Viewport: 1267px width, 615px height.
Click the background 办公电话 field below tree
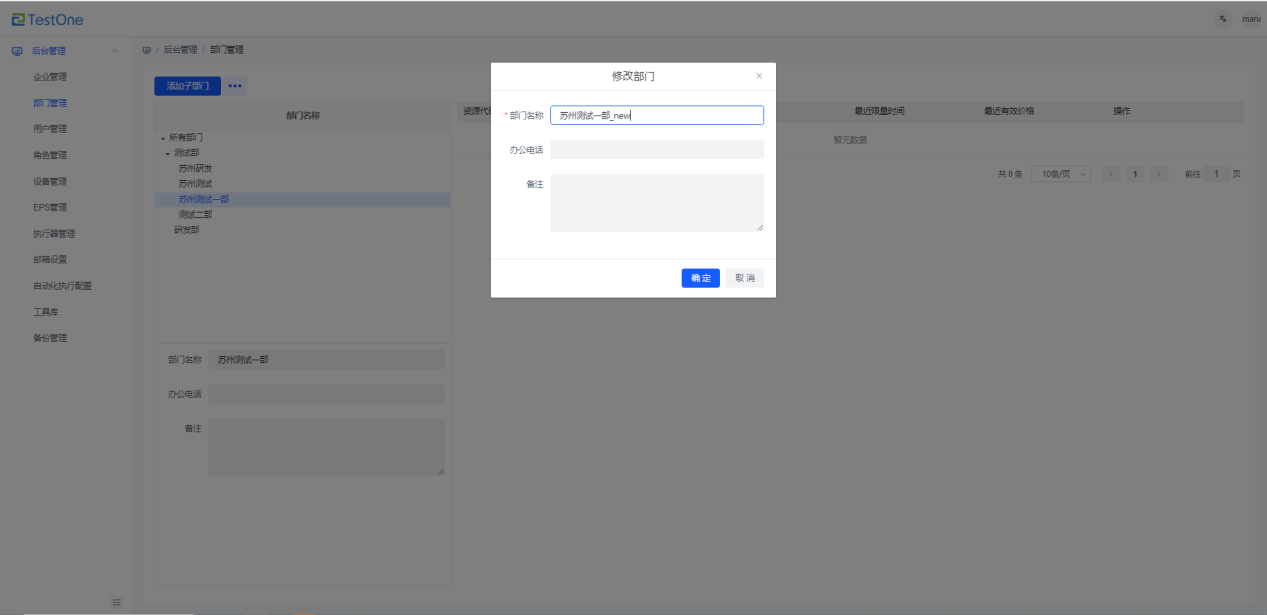[x=326, y=394]
